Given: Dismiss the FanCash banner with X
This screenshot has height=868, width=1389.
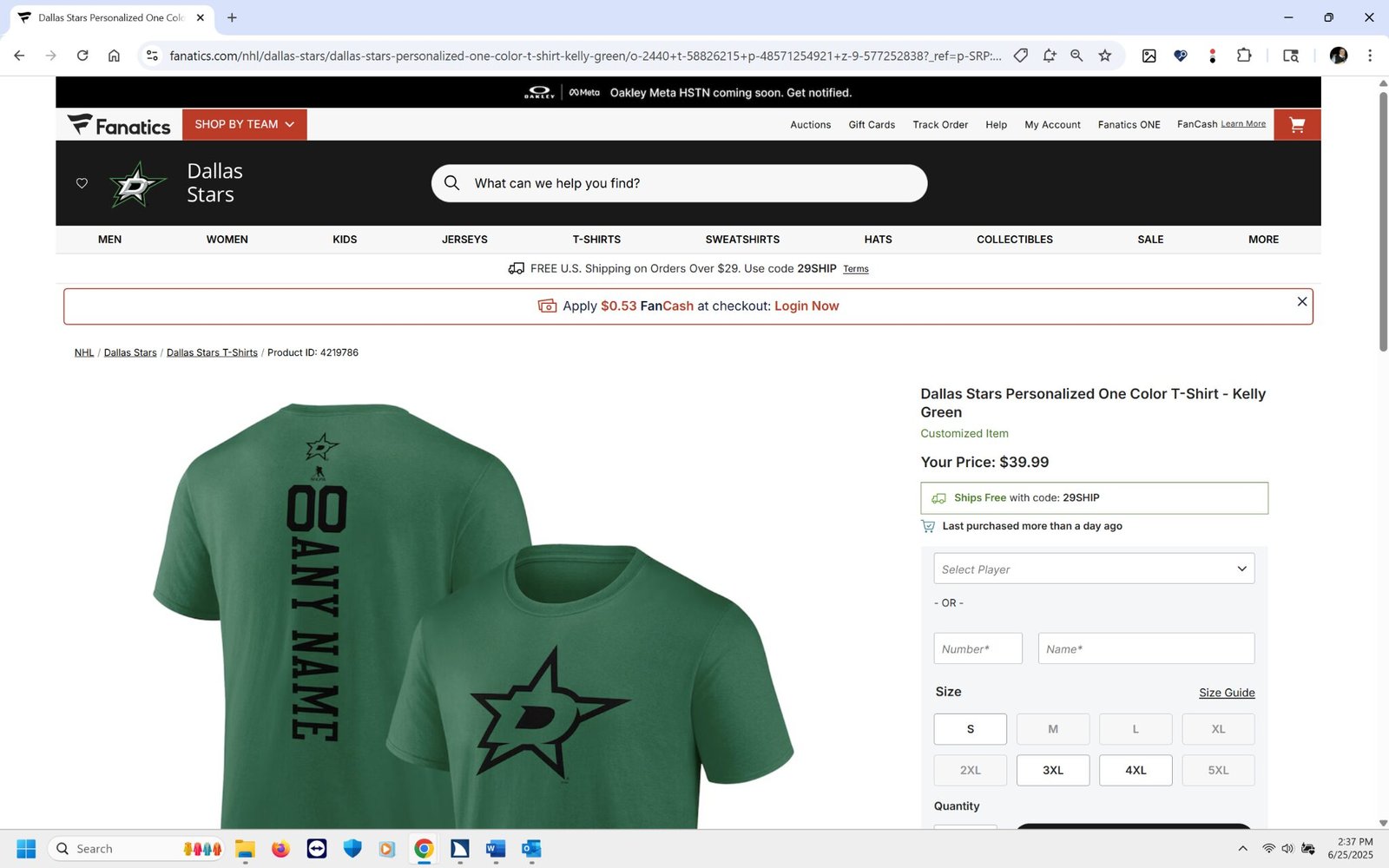Looking at the screenshot, I should [1301, 301].
